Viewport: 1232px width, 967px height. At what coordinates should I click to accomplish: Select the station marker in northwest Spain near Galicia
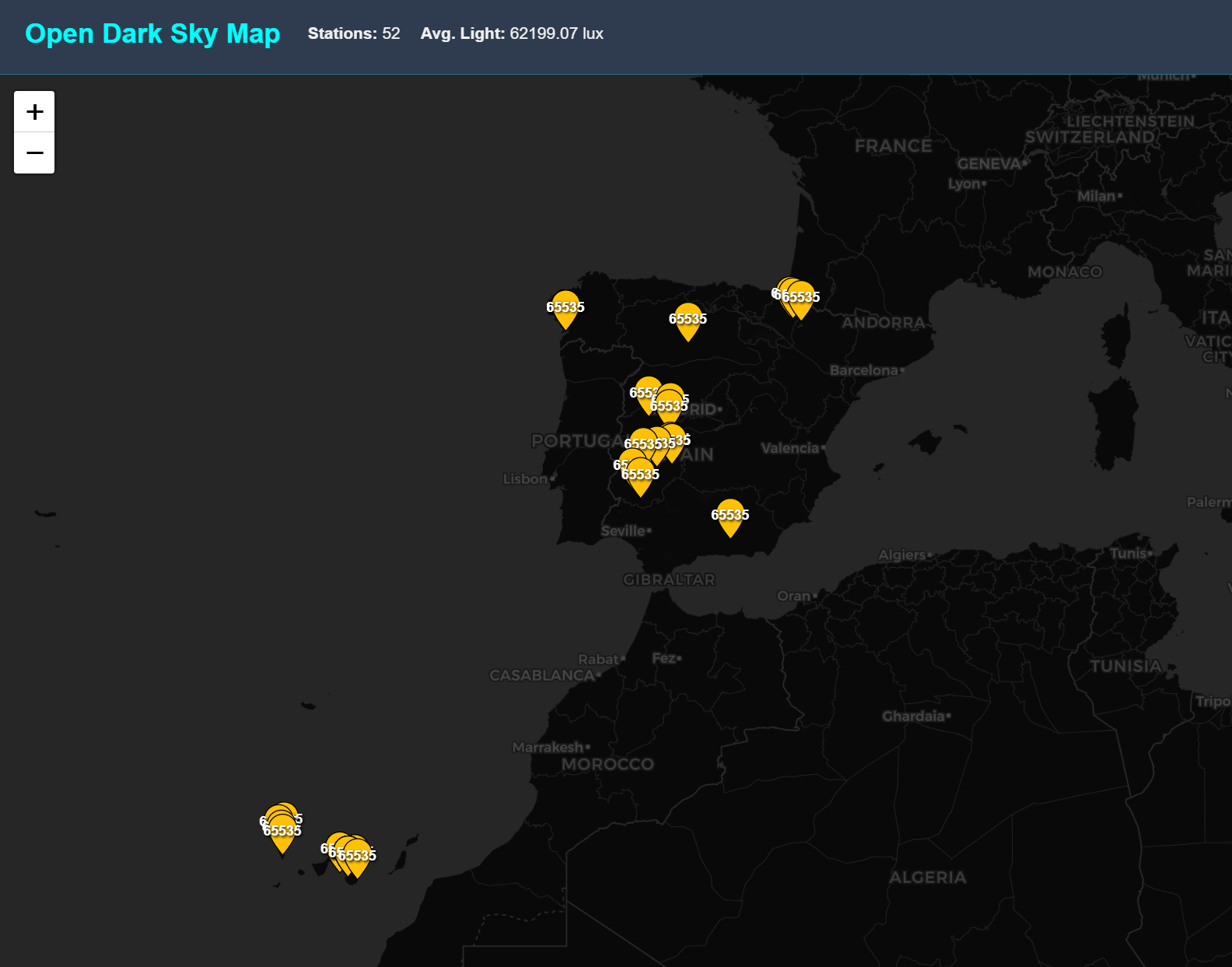click(565, 310)
